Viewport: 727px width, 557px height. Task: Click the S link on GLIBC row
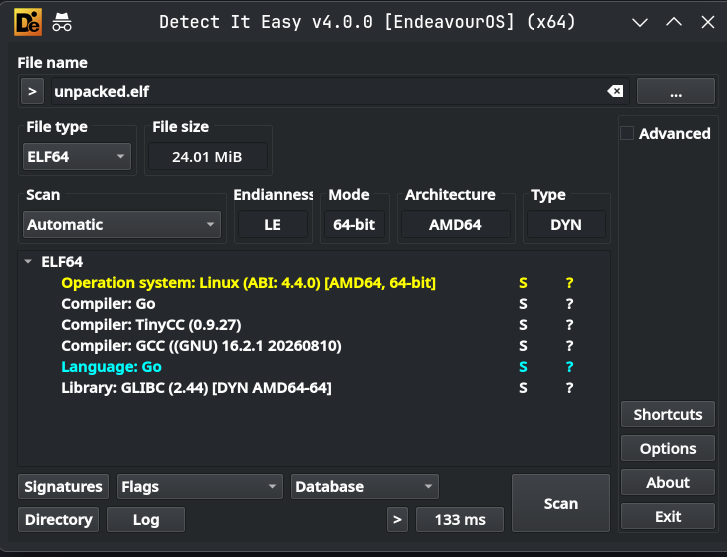[523, 387]
